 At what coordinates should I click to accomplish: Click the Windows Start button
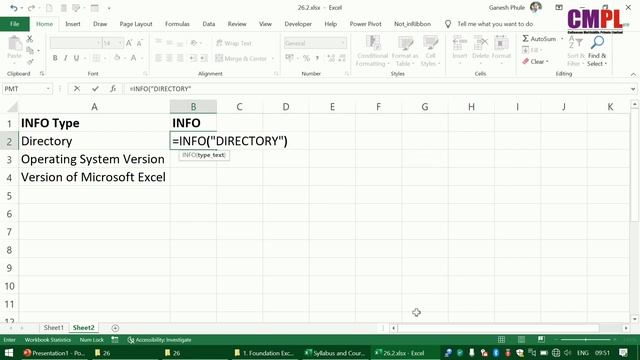coord(9,353)
